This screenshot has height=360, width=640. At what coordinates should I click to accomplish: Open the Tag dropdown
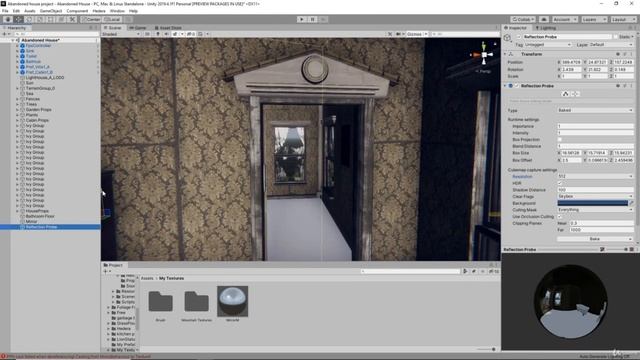click(x=548, y=44)
